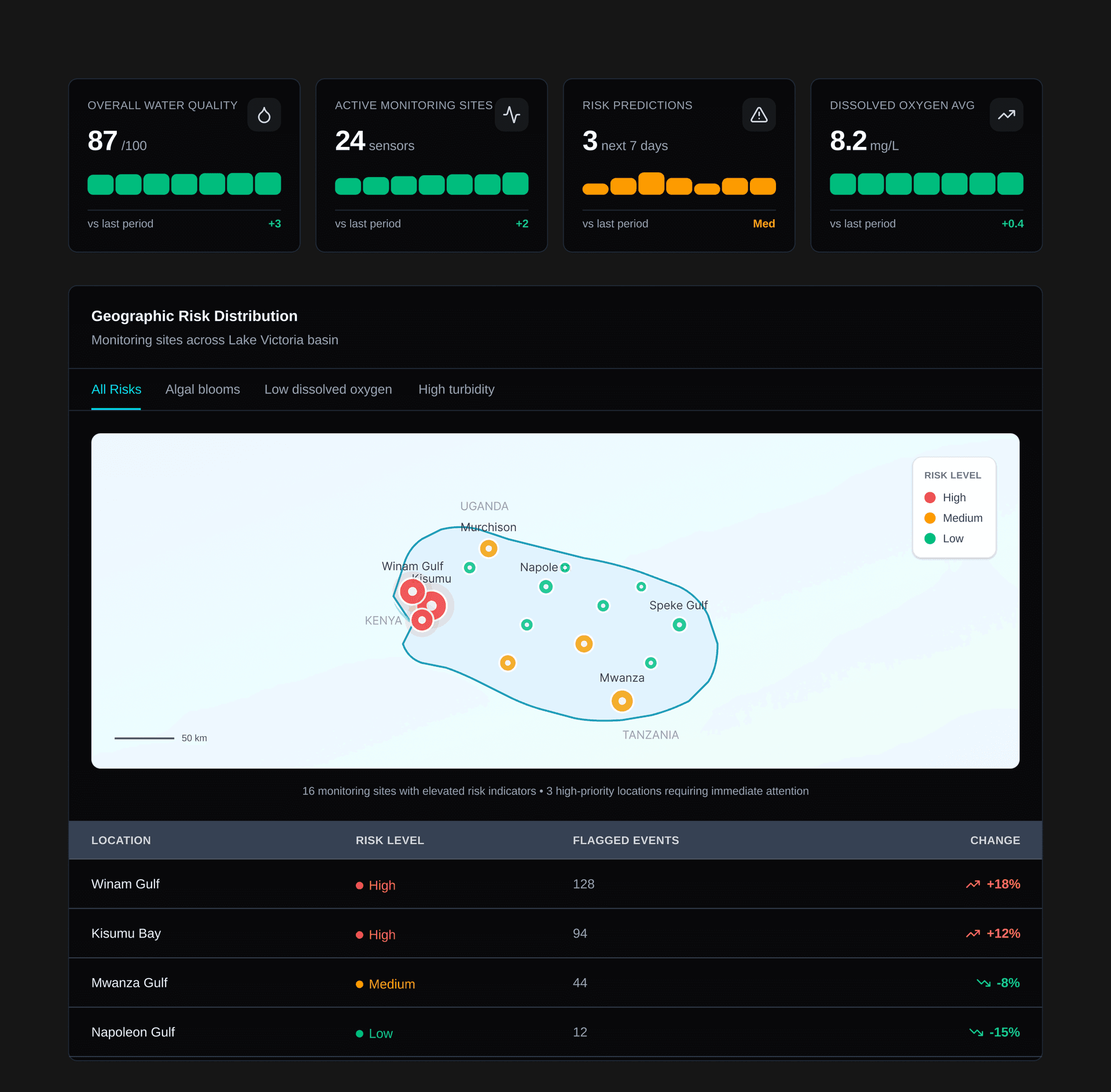Click the orange medium-risk marker near Mwanza

(x=621, y=701)
